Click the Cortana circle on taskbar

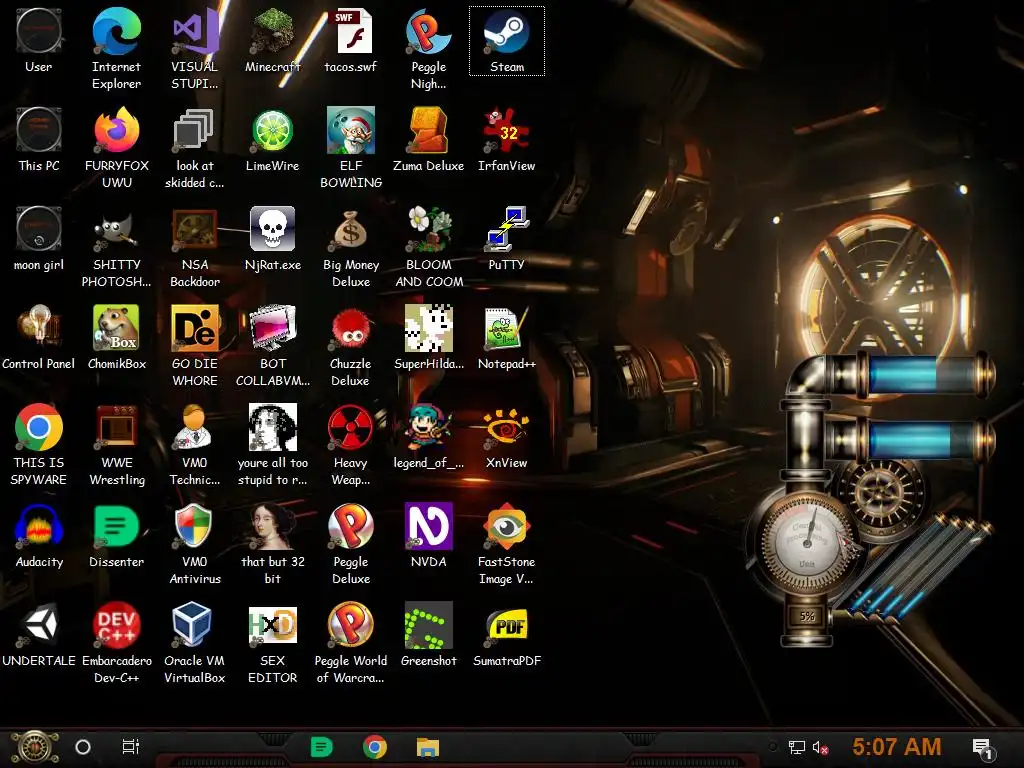[x=83, y=747]
